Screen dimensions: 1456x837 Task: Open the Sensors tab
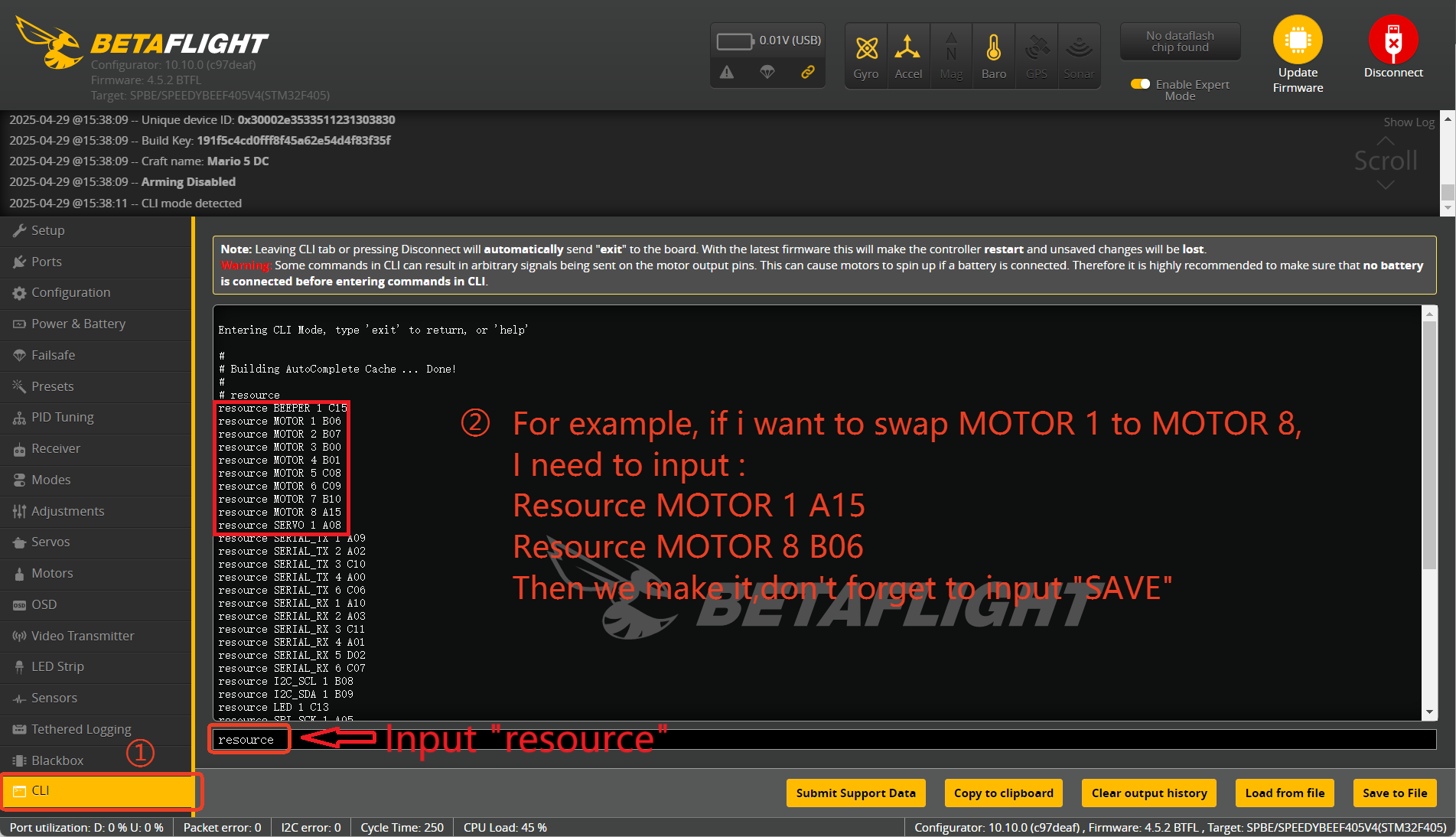click(96, 698)
